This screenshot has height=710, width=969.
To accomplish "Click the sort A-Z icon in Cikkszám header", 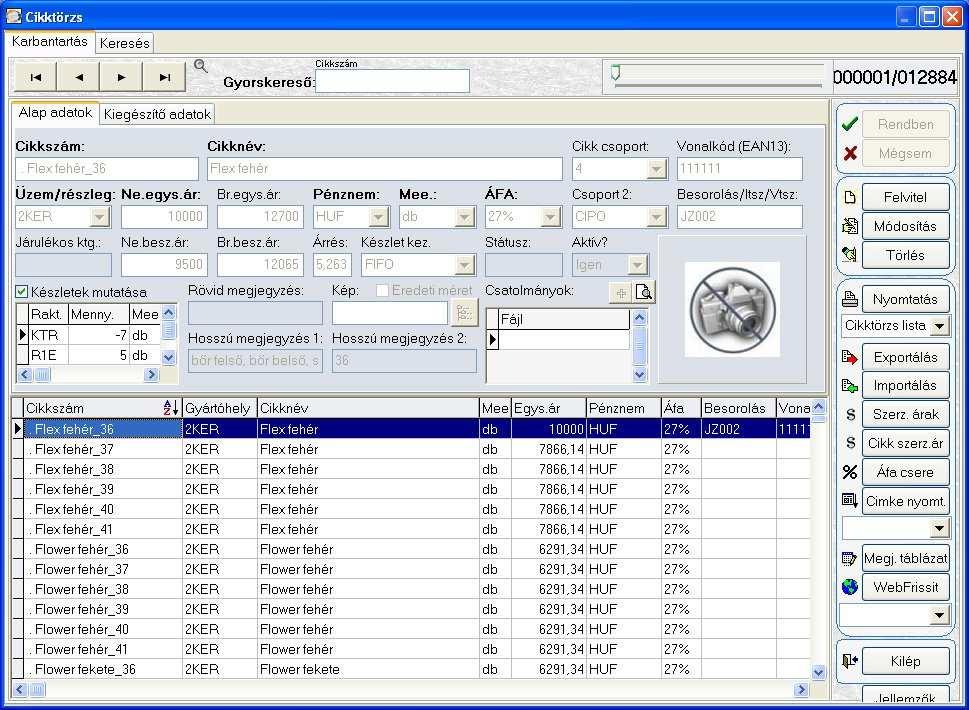I will pyautogui.click(x=170, y=408).
